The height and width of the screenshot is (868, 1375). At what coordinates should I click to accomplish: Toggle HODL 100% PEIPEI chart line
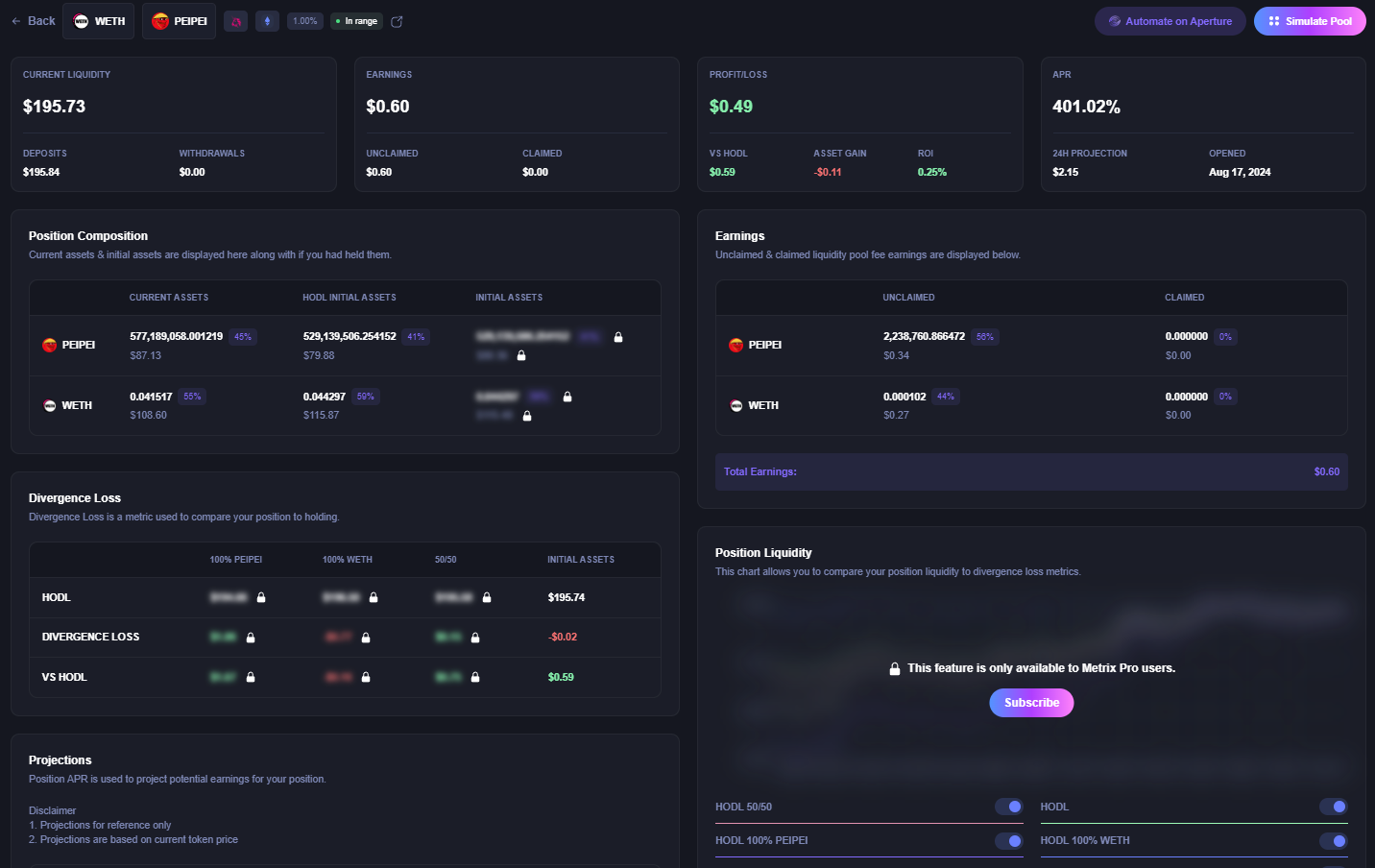(1008, 841)
